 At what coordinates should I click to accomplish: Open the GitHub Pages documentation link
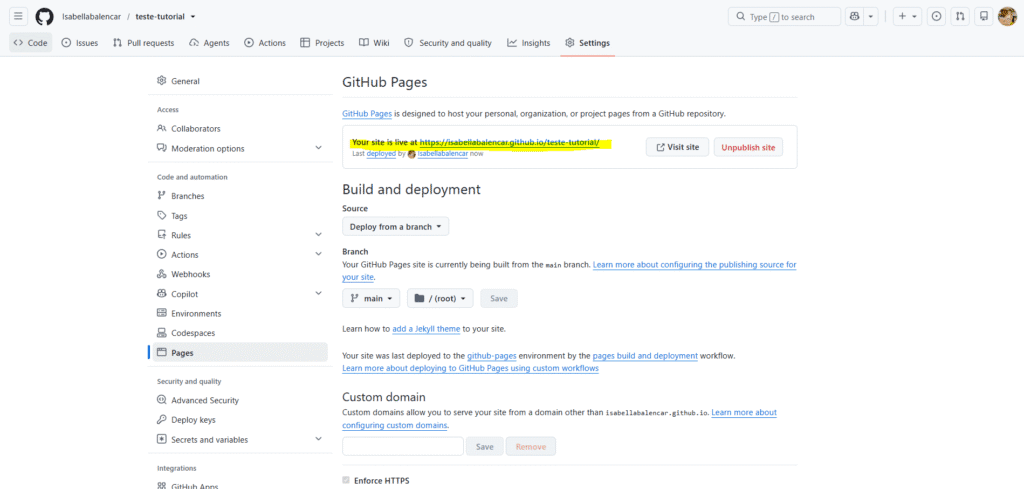click(x=367, y=114)
